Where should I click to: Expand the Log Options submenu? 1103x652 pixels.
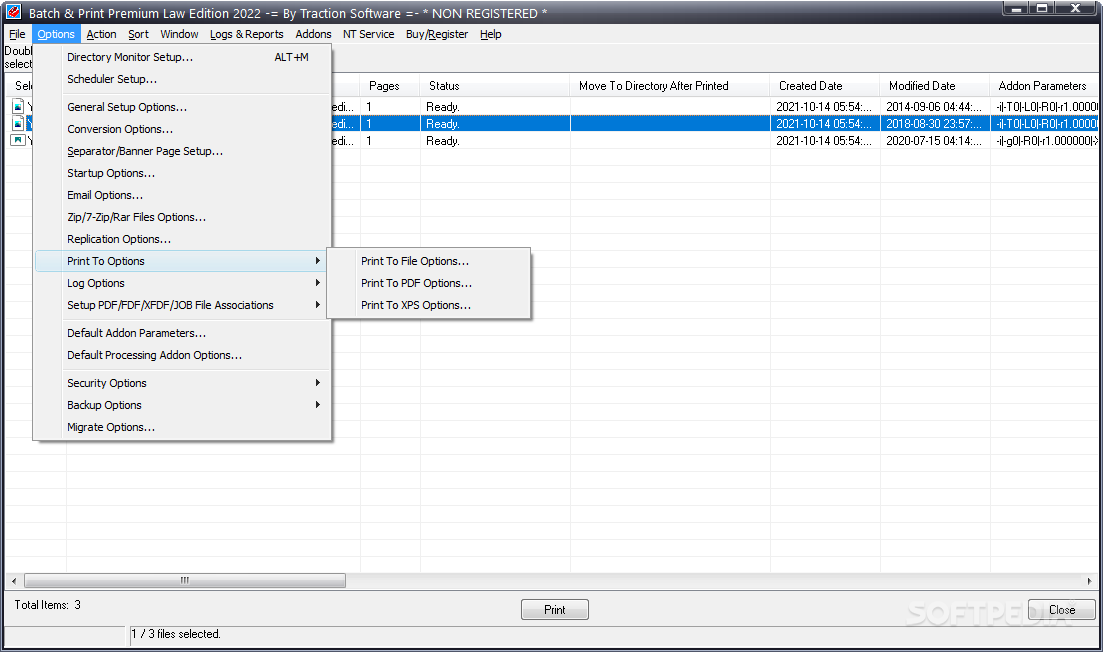[182, 283]
